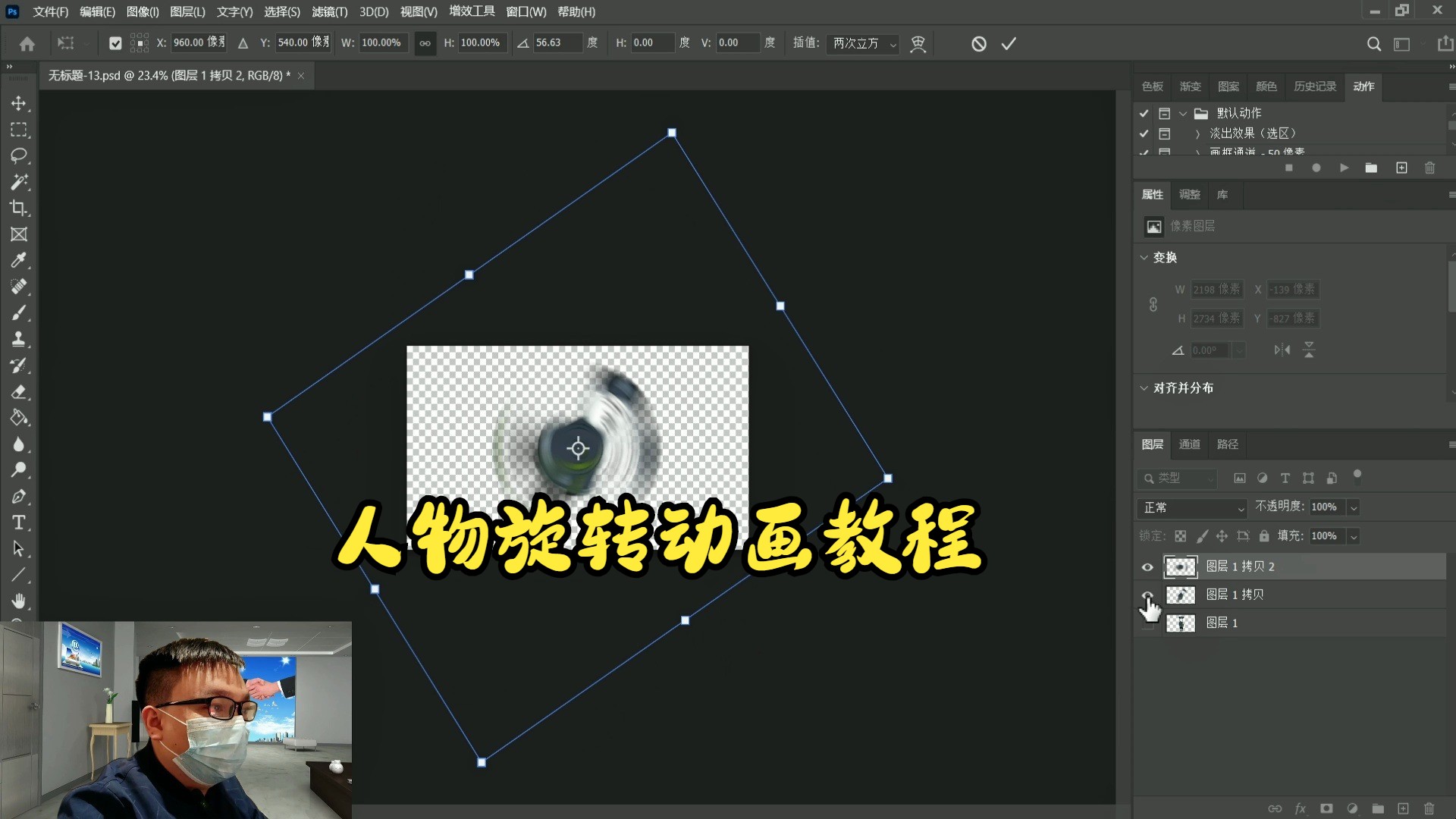
Task: Select the Rectangular Marquee tool
Action: point(19,130)
